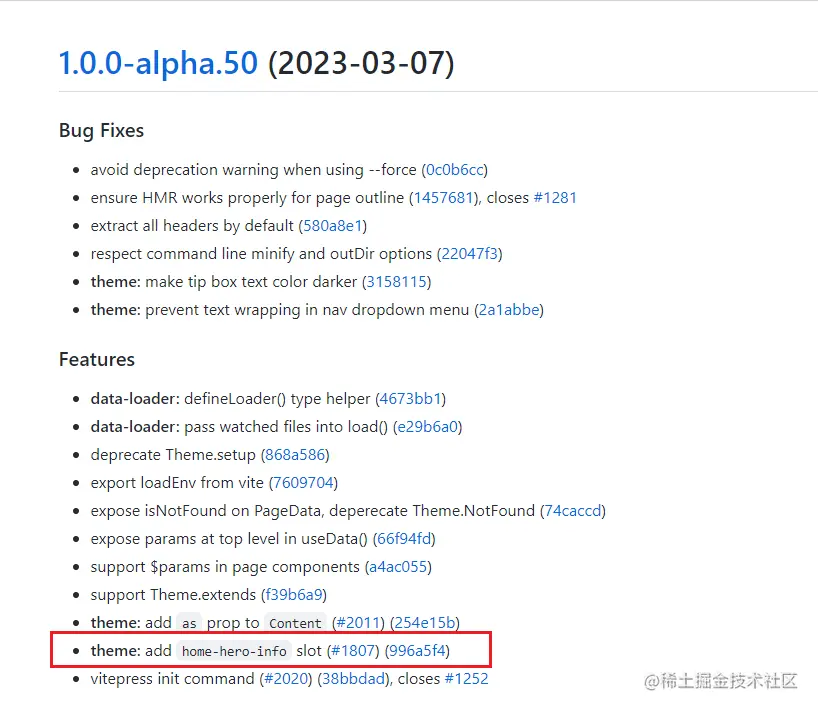The height and width of the screenshot is (711, 818).
Task: Open commit a4ac055 link
Action: pos(399,567)
